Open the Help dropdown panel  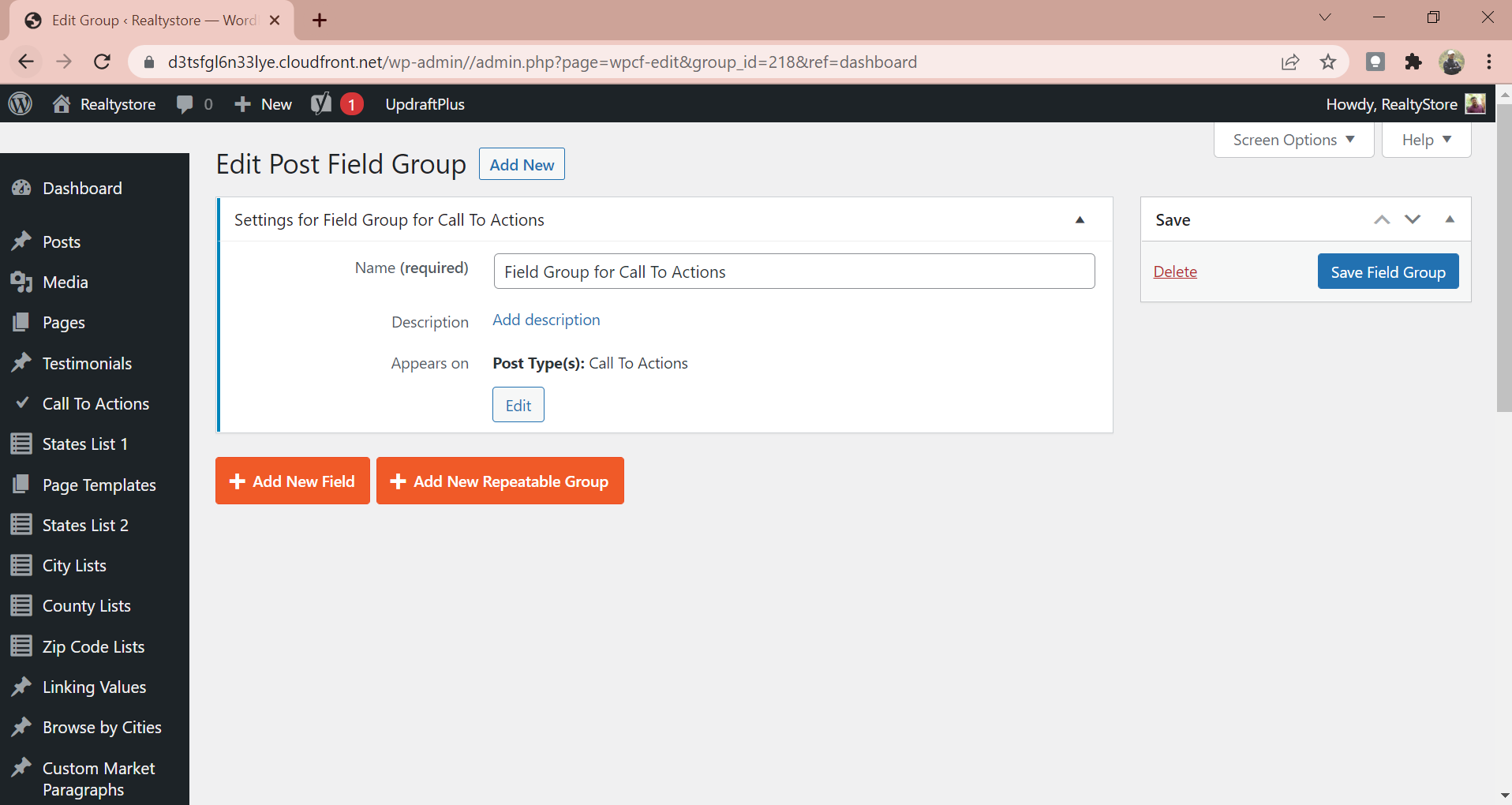1426,140
